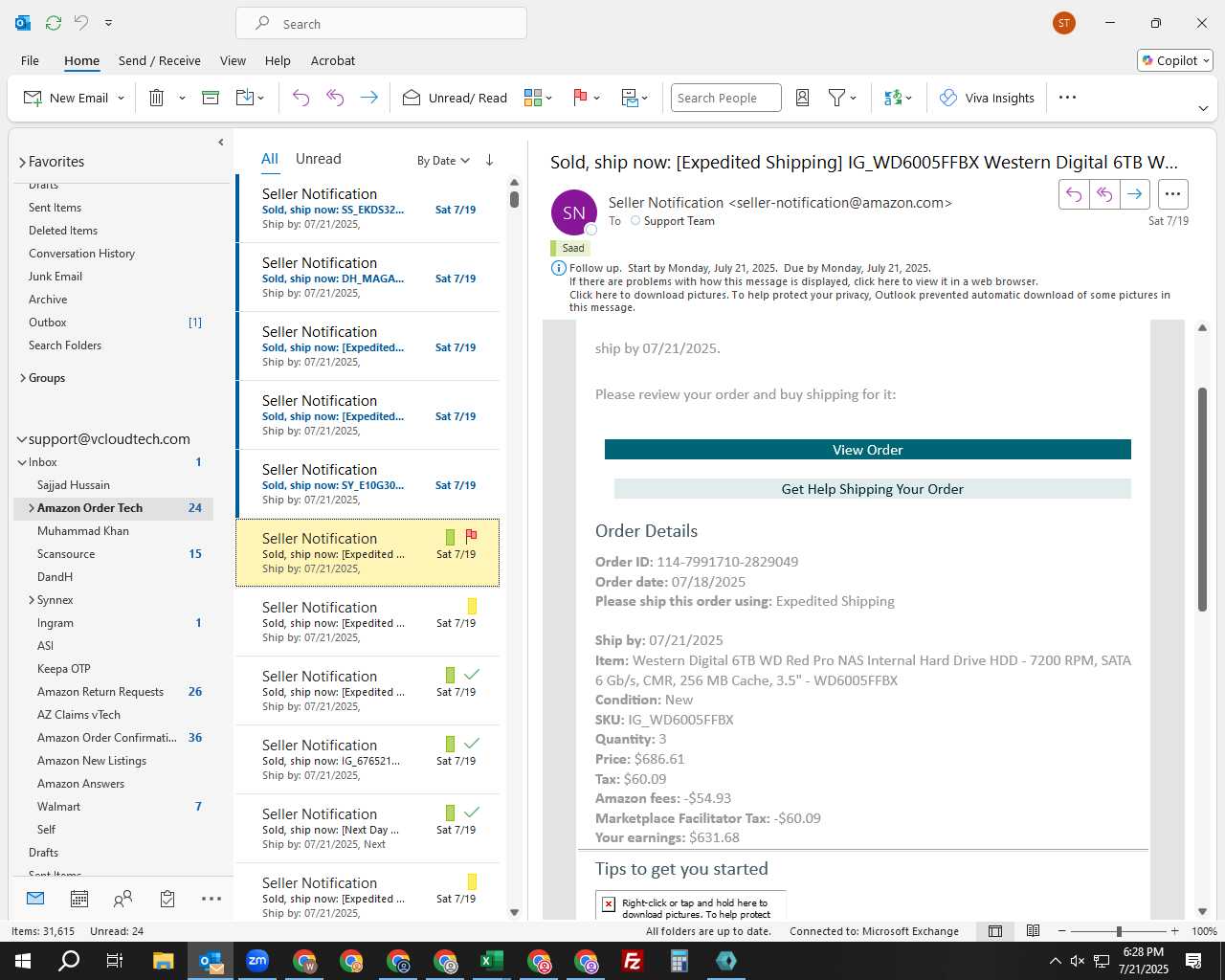The width and height of the screenshot is (1225, 980).
Task: Click the Forward arrow in ribbon
Action: pos(368,98)
